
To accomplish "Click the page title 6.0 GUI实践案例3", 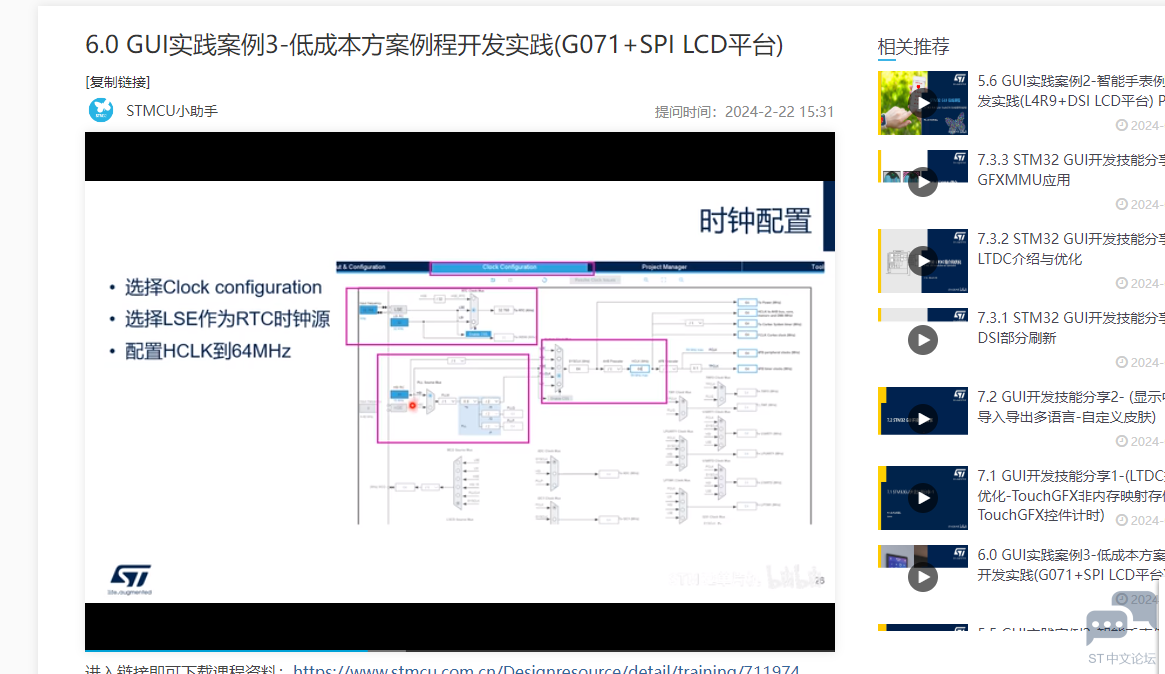I will (434, 45).
